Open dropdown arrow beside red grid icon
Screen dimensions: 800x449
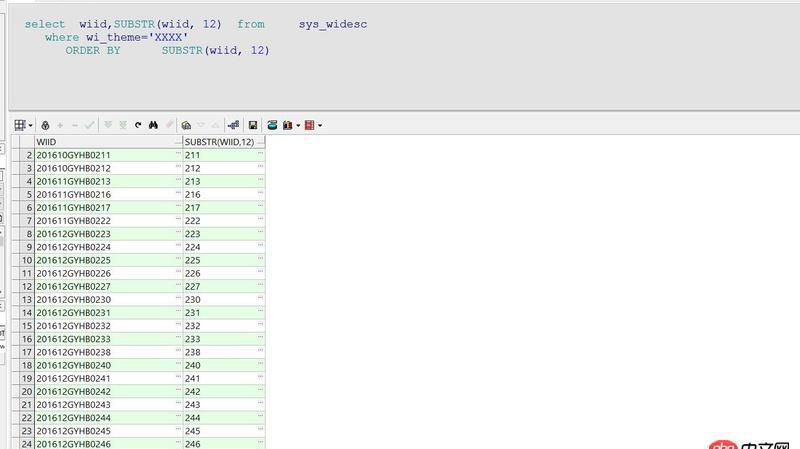(320, 126)
